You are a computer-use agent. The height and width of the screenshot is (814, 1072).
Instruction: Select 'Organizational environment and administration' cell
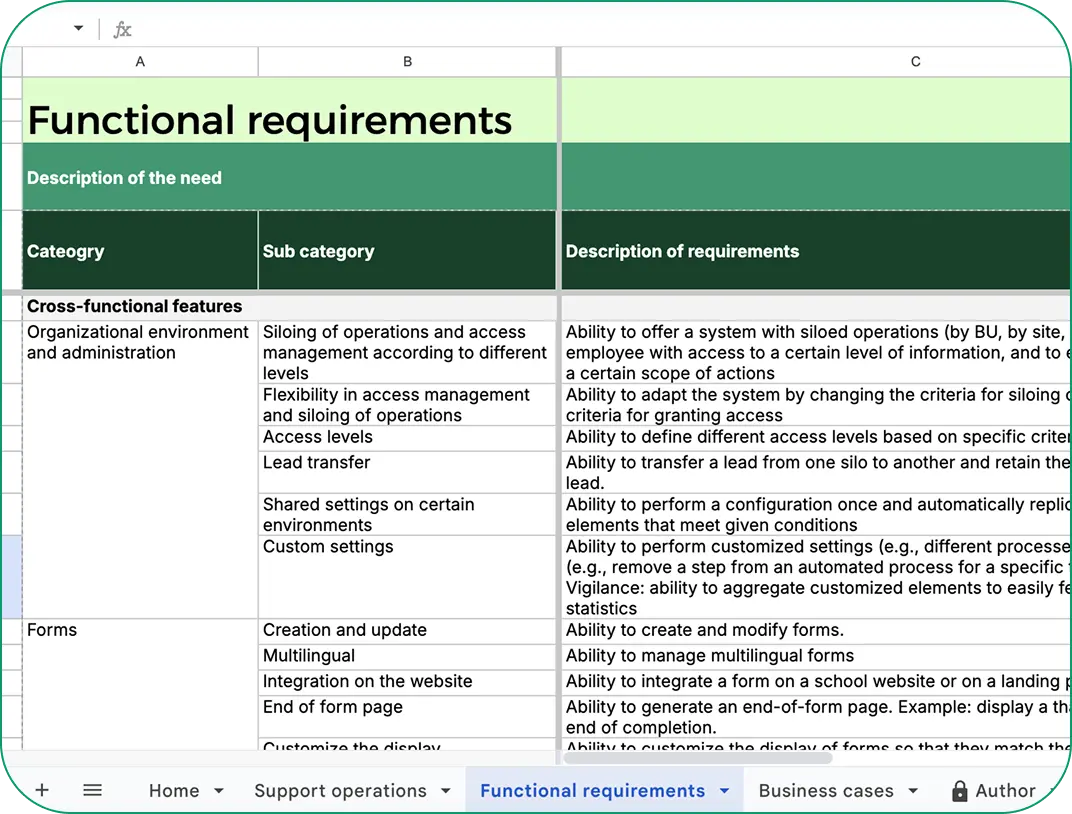pyautogui.click(x=140, y=470)
